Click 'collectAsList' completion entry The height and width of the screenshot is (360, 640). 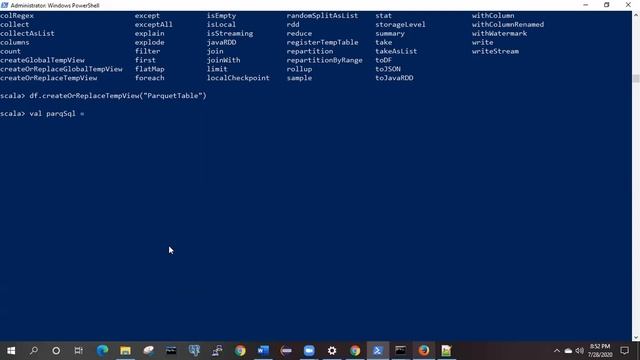click(27, 33)
